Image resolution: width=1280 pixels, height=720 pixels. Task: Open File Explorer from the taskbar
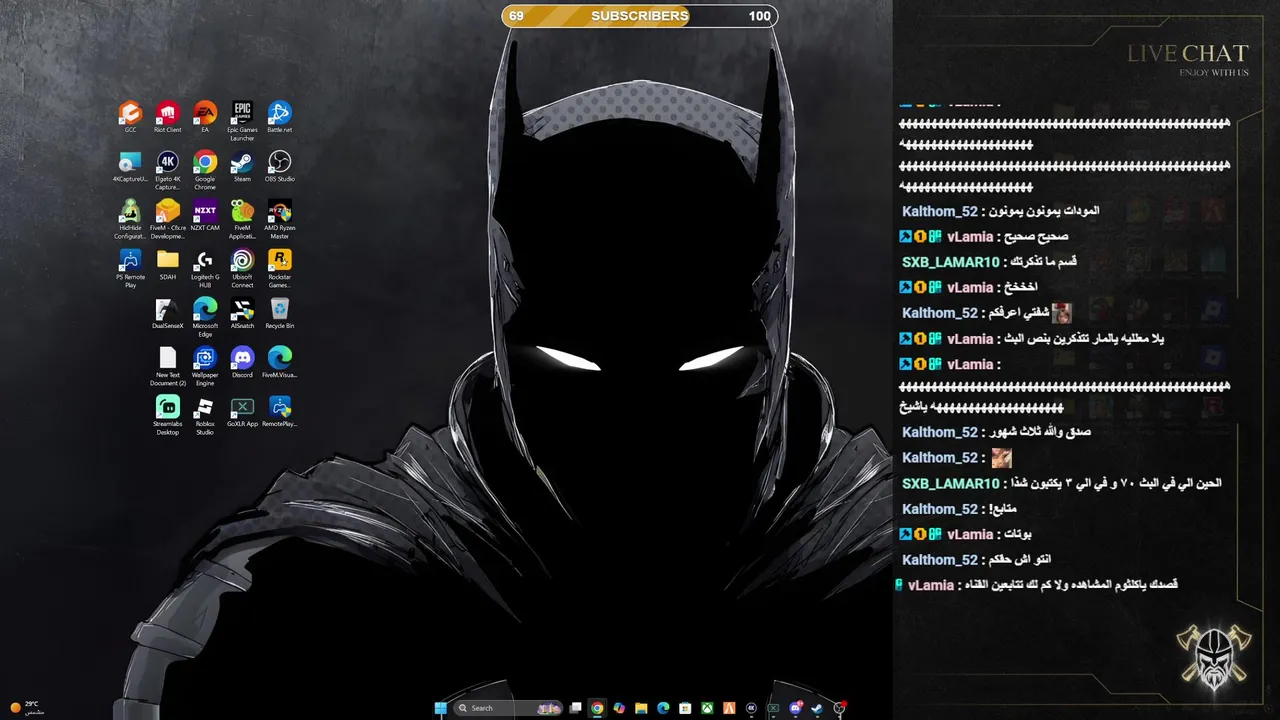pyautogui.click(x=641, y=708)
